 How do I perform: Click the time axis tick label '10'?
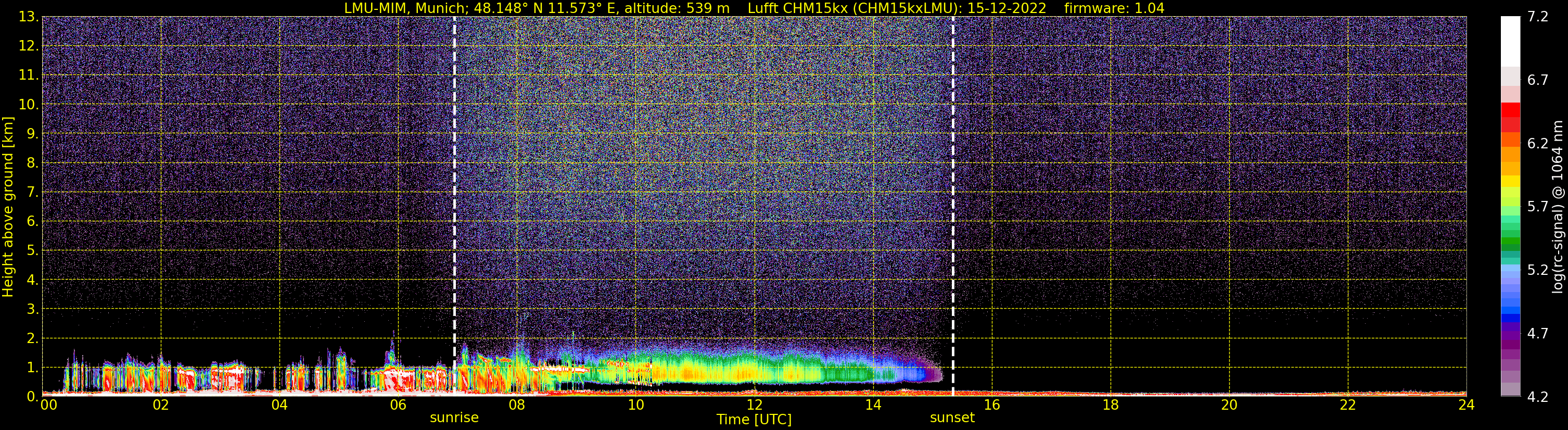tap(635, 405)
